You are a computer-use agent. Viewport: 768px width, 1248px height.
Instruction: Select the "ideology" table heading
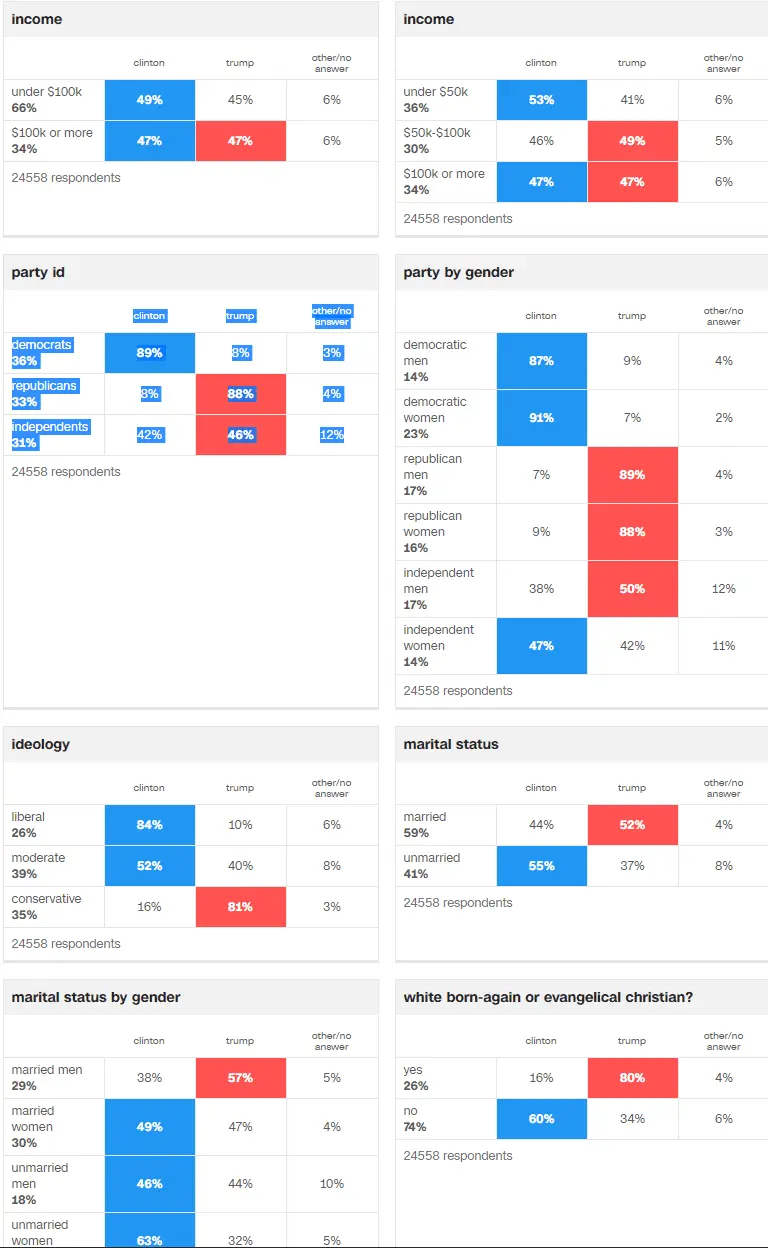coord(40,744)
